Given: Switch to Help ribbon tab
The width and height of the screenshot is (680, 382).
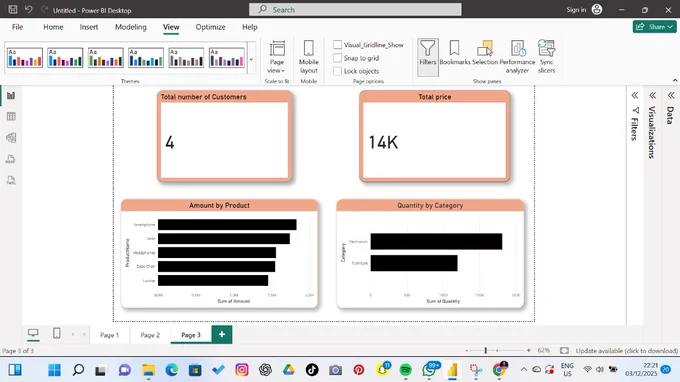Looking at the screenshot, I should [x=249, y=27].
